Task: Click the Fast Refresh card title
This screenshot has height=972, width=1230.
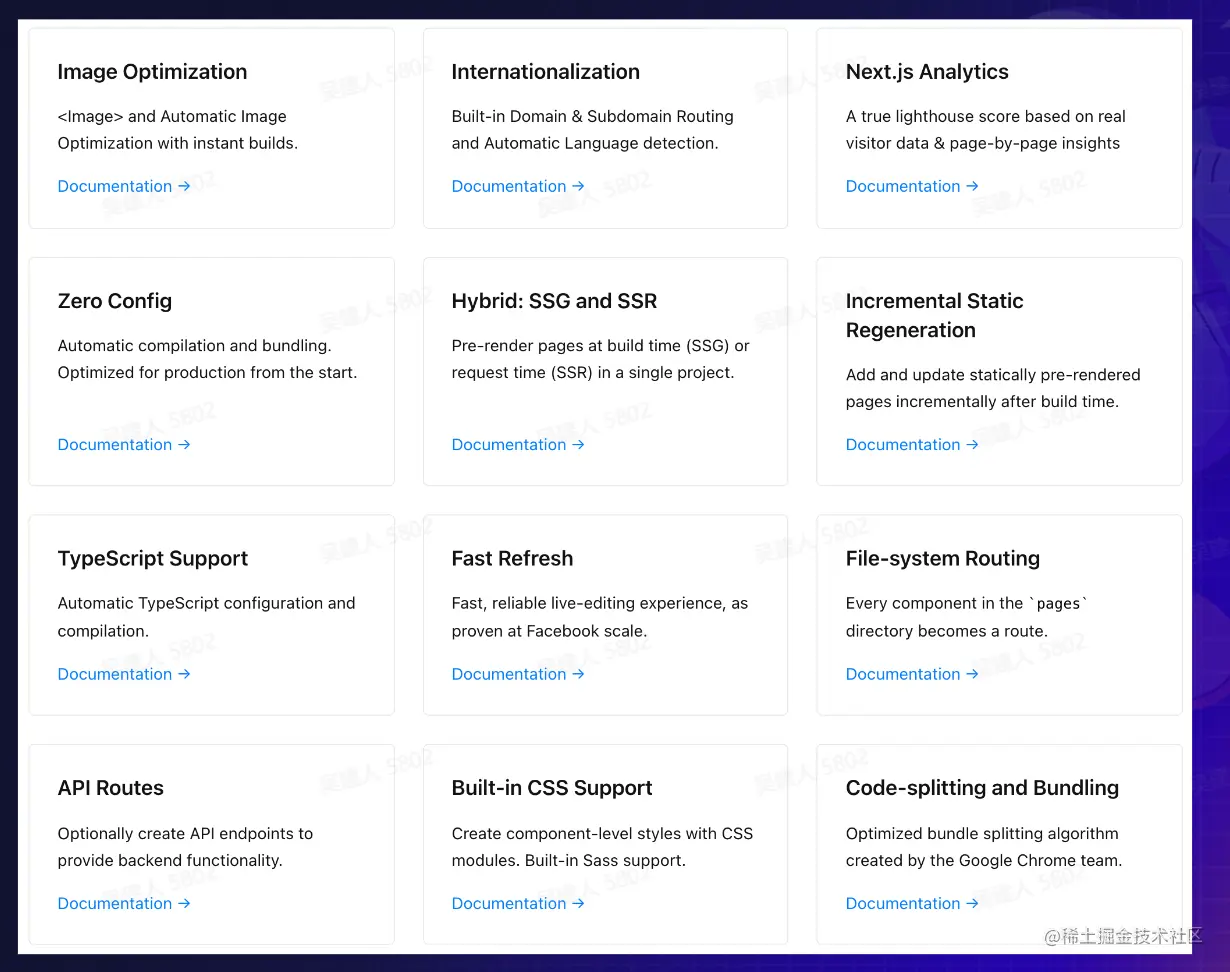Action: (512, 558)
